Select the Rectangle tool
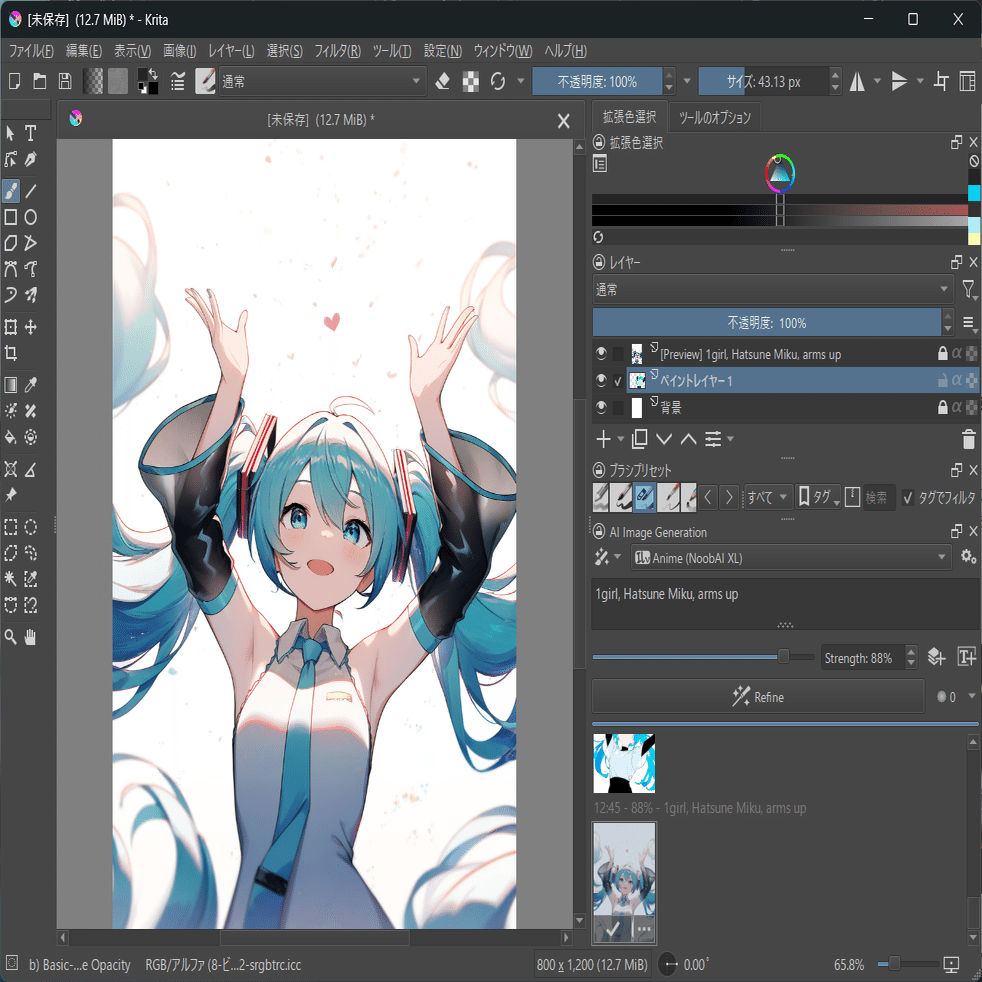The image size is (982, 982). (11, 217)
